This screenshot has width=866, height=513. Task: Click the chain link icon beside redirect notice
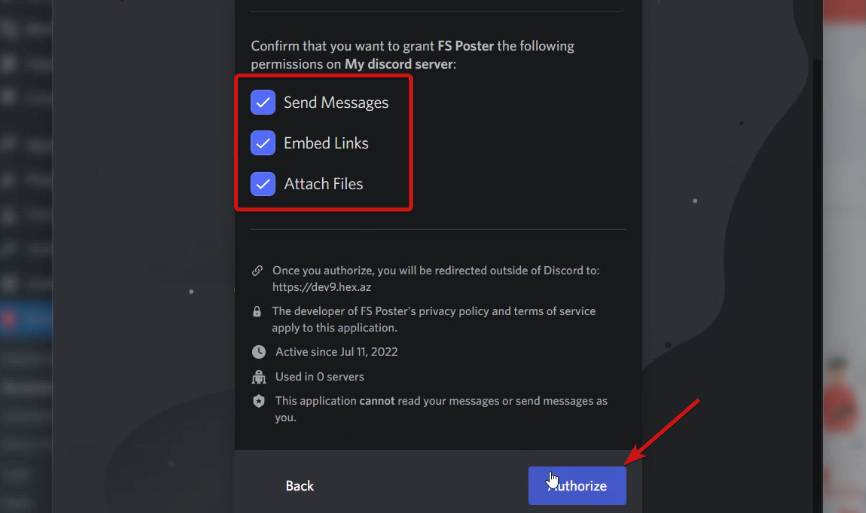257,271
